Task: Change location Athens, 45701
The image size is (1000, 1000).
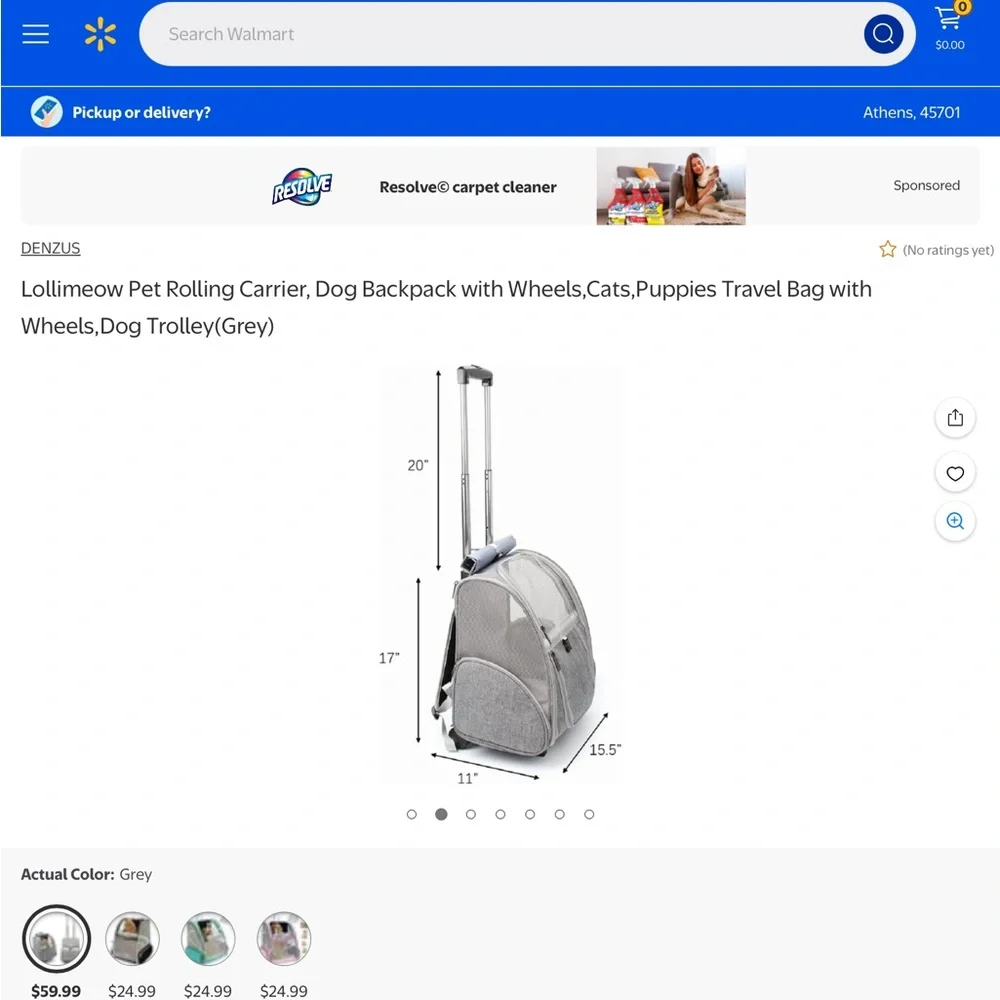Action: [911, 112]
